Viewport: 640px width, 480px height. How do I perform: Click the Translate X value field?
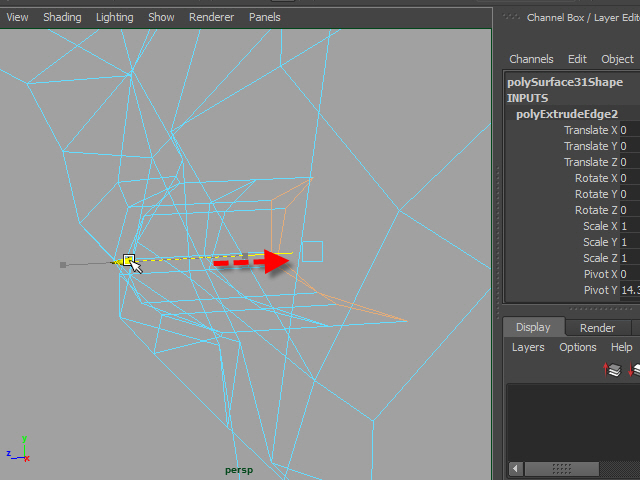coord(630,130)
